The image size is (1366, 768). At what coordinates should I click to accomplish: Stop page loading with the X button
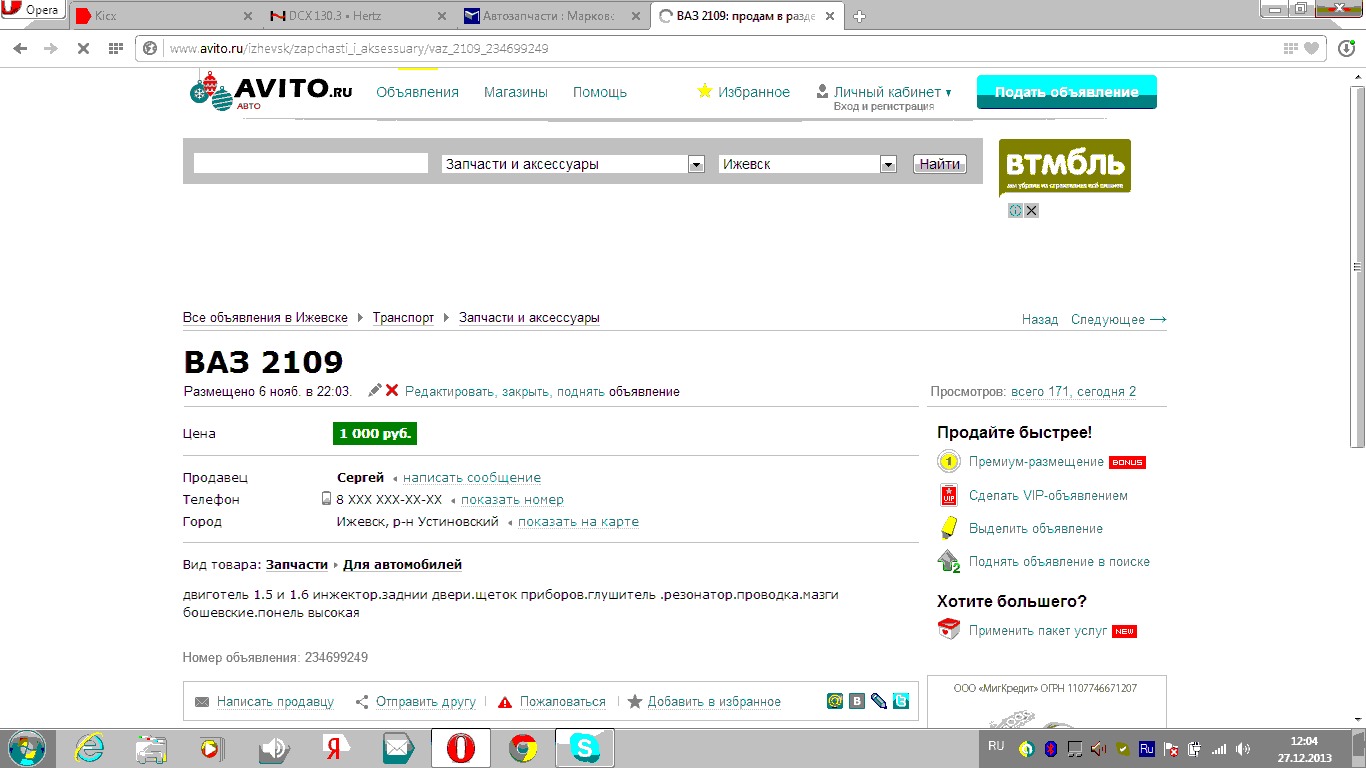(83, 48)
